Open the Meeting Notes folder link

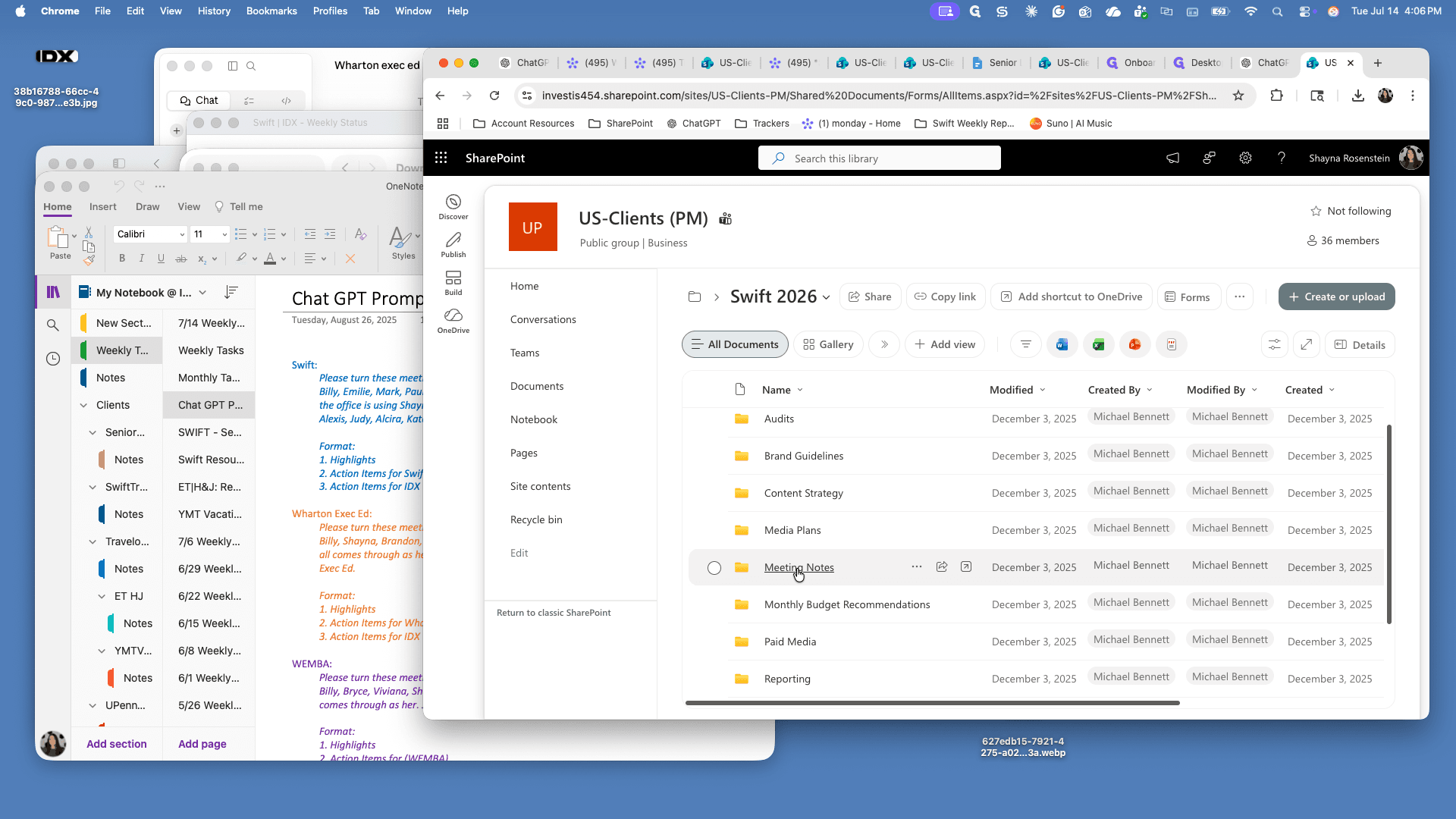[799, 567]
